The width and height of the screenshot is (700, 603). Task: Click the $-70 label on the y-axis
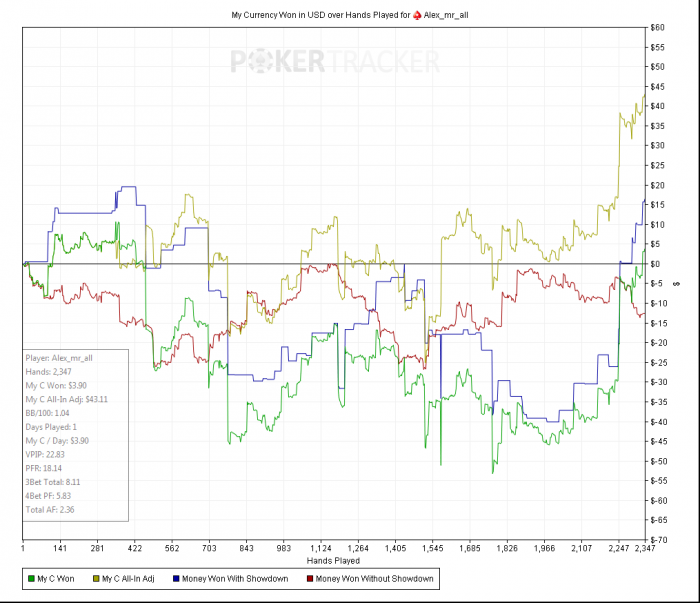(x=659, y=540)
